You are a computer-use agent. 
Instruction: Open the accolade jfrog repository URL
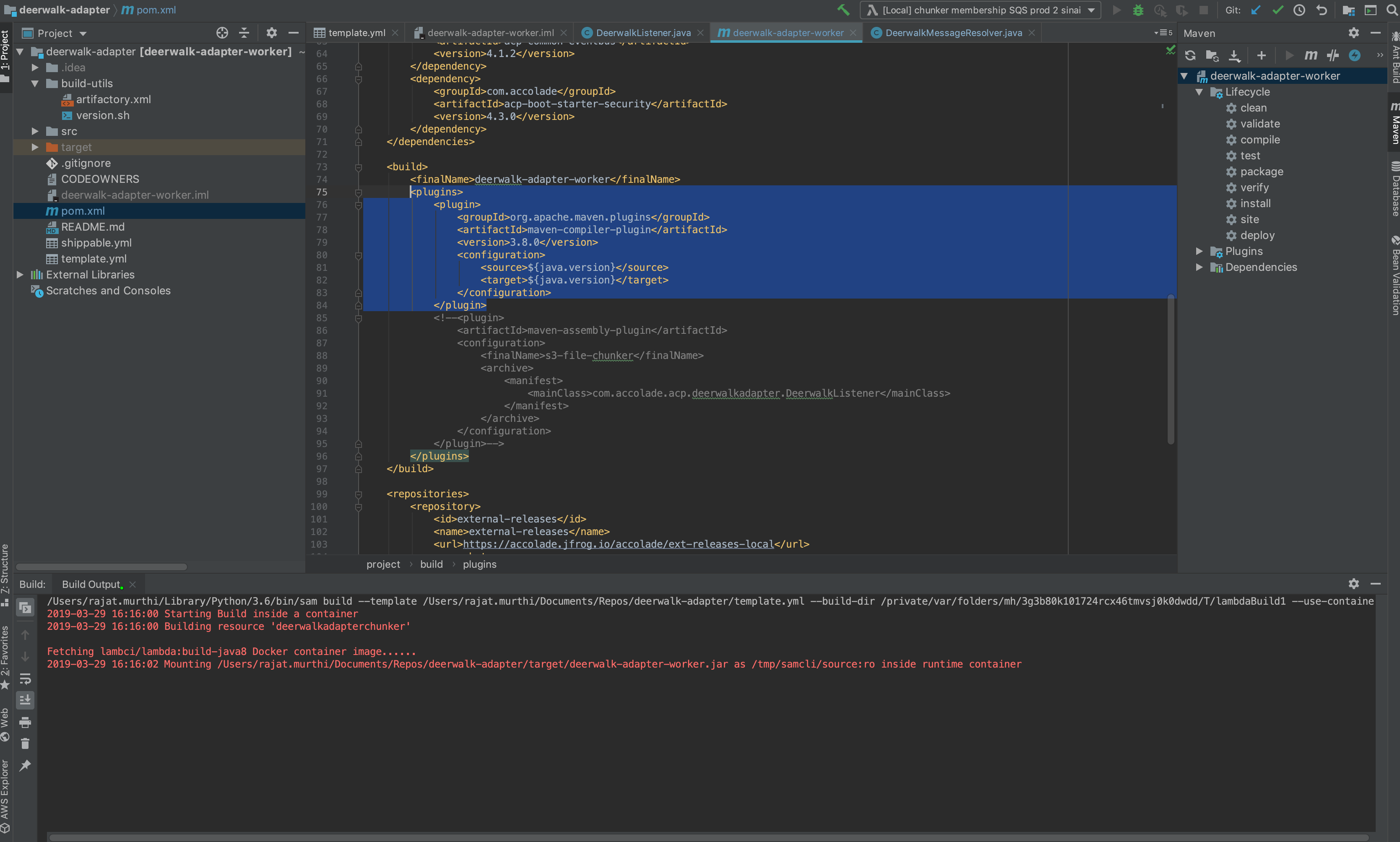tap(618, 544)
